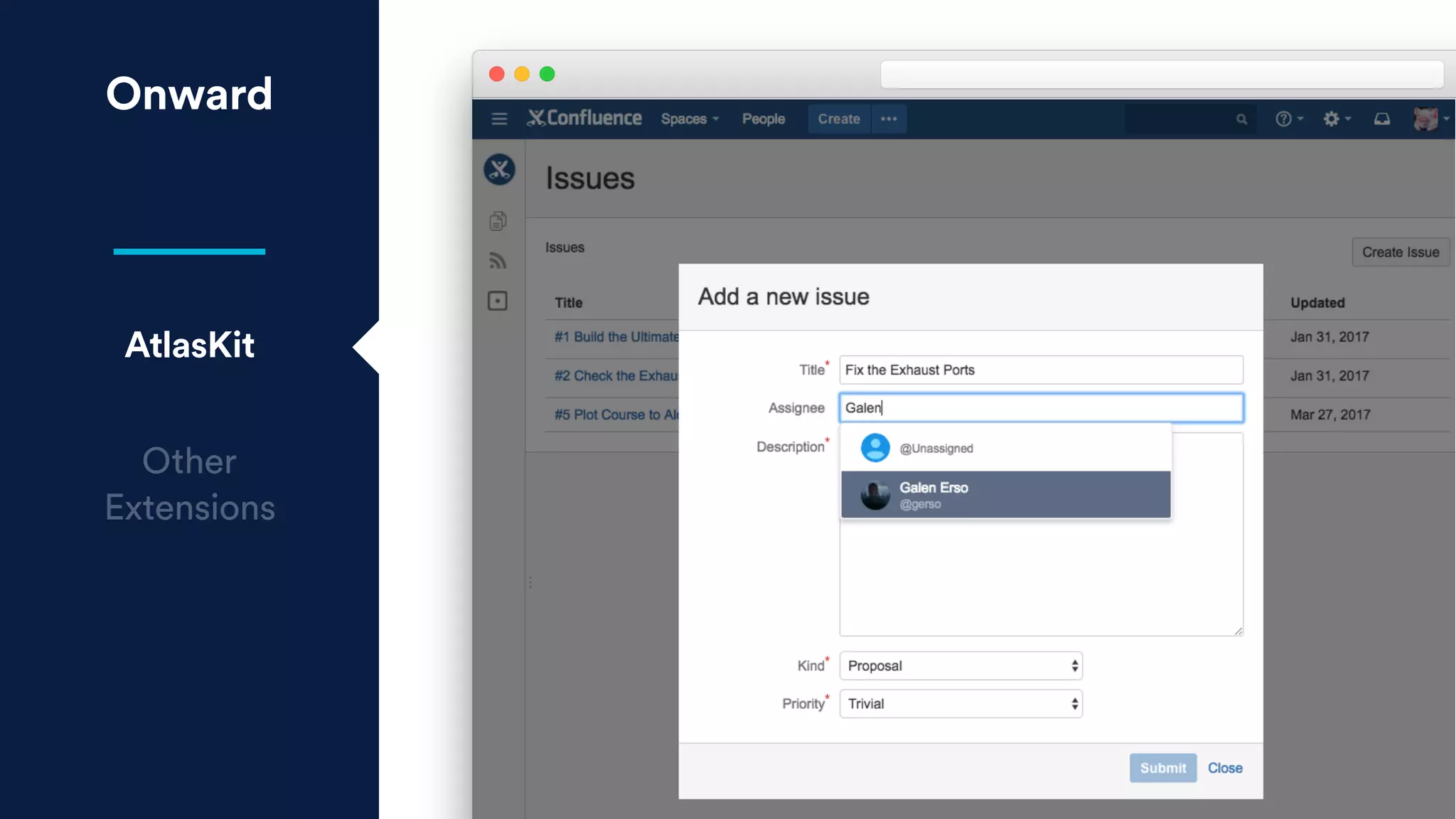Click the red close window button
1456x819 pixels.
tap(497, 74)
